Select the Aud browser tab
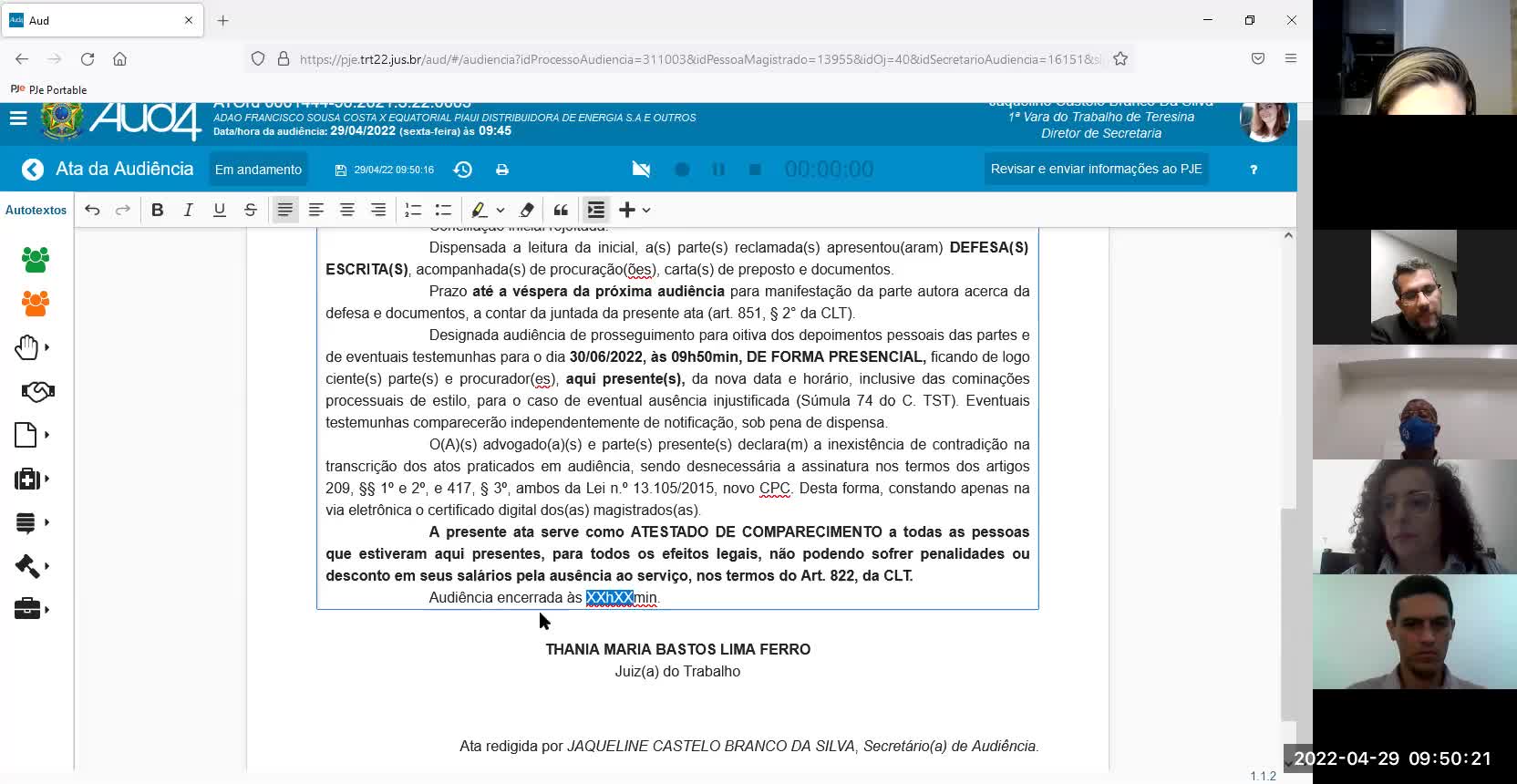 [102, 20]
